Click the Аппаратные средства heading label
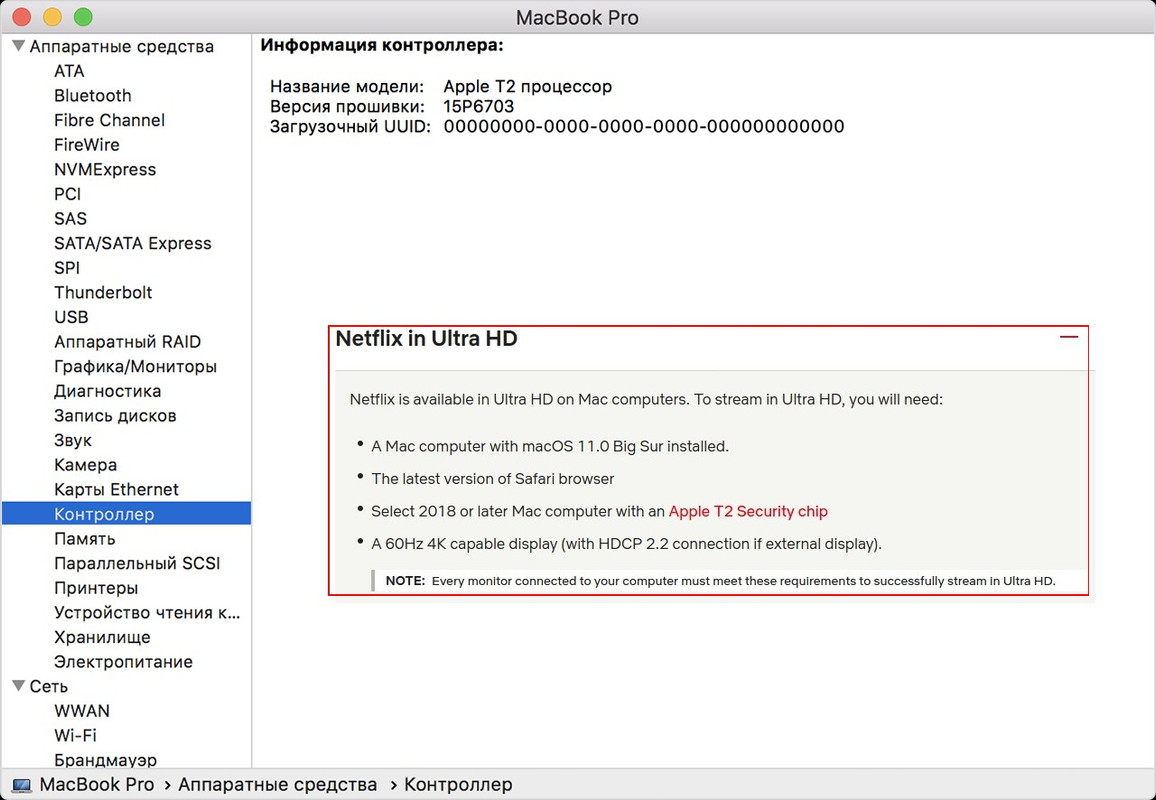The image size is (1156, 800). tap(122, 46)
